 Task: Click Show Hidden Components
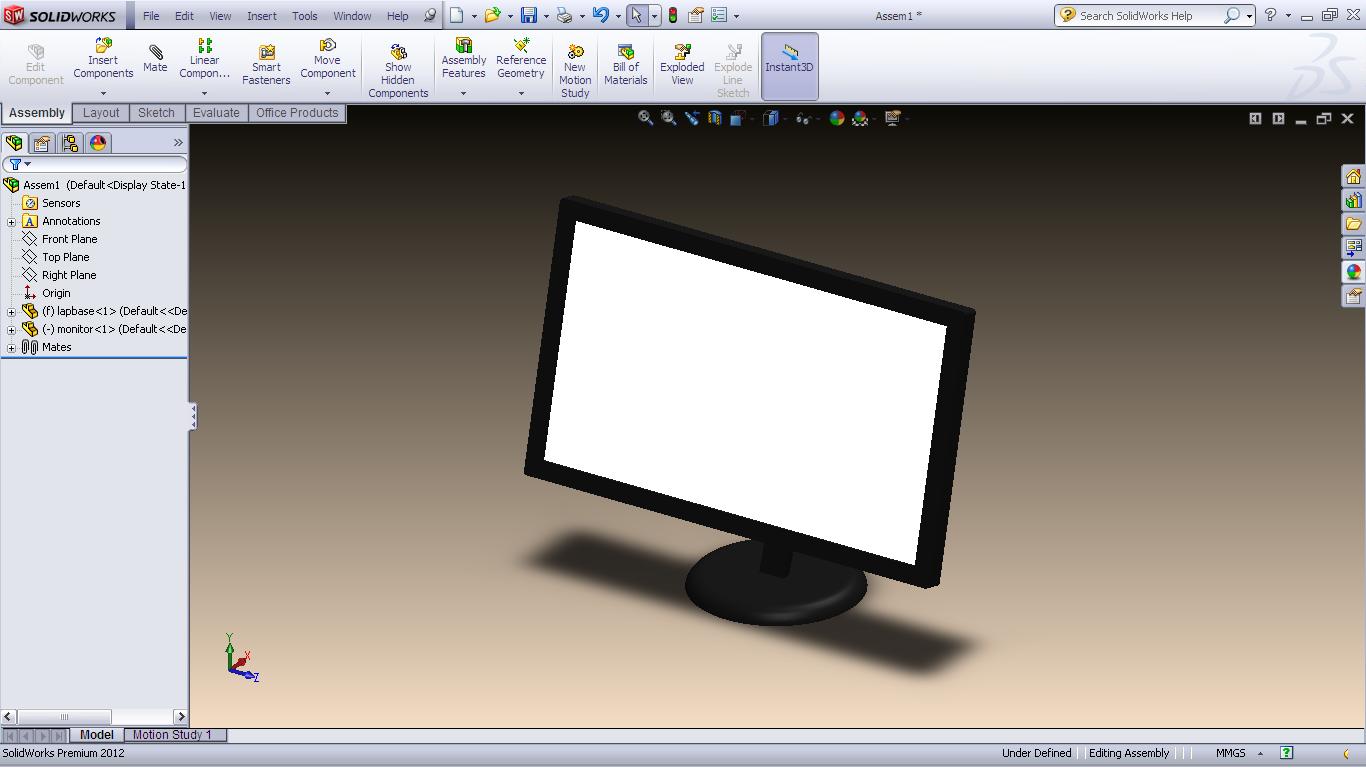coord(398,69)
